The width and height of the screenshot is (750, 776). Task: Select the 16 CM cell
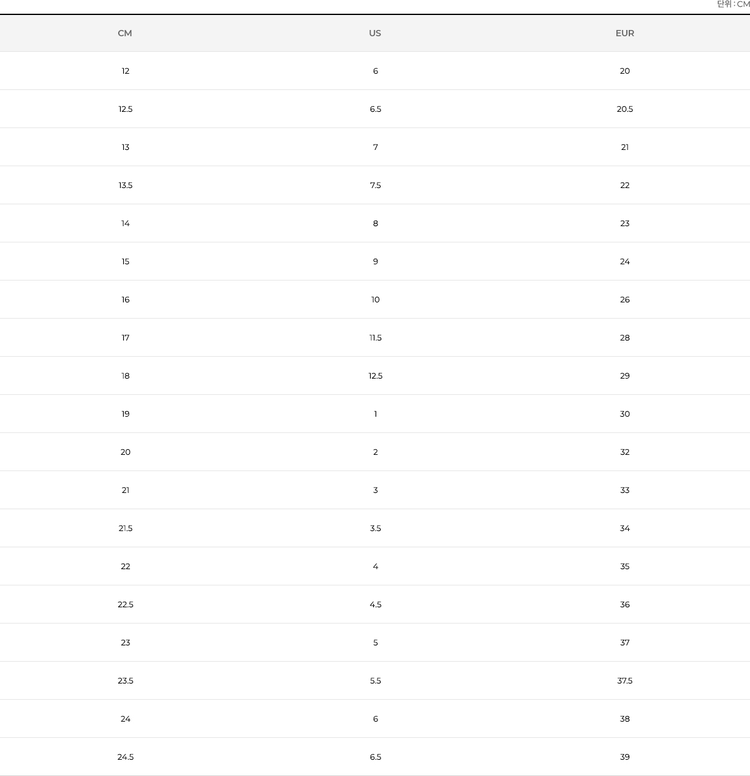[x=125, y=299]
